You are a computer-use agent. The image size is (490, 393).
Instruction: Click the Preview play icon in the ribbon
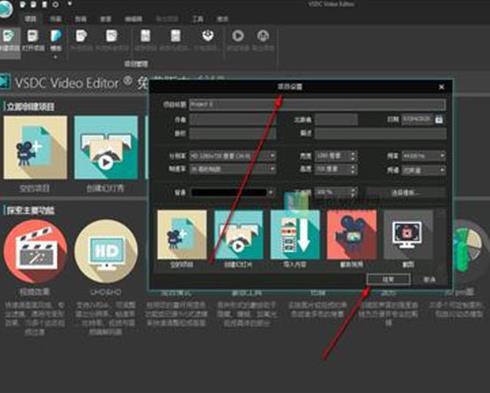238,36
